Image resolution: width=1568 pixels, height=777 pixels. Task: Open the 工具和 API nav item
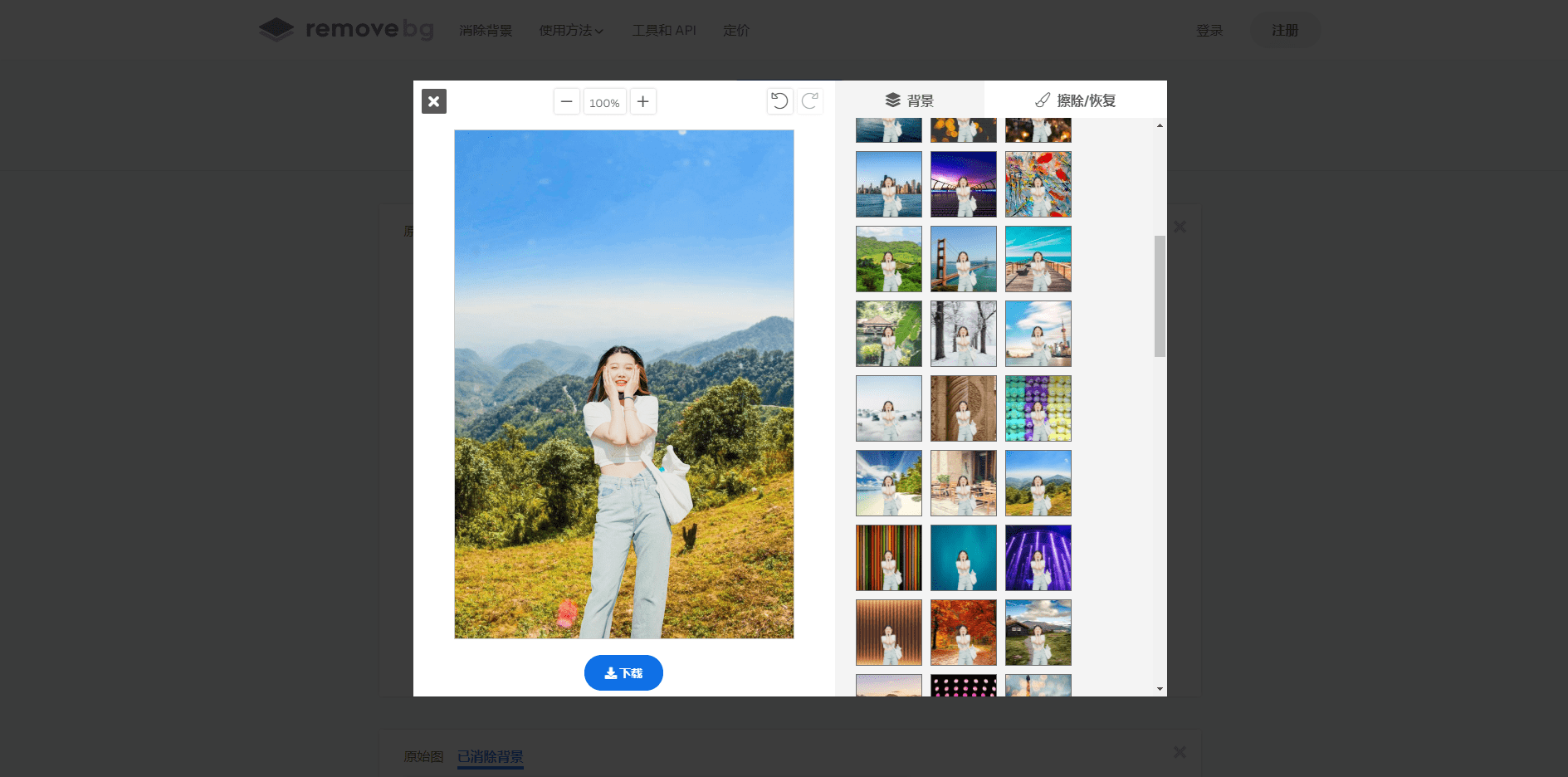tap(664, 30)
